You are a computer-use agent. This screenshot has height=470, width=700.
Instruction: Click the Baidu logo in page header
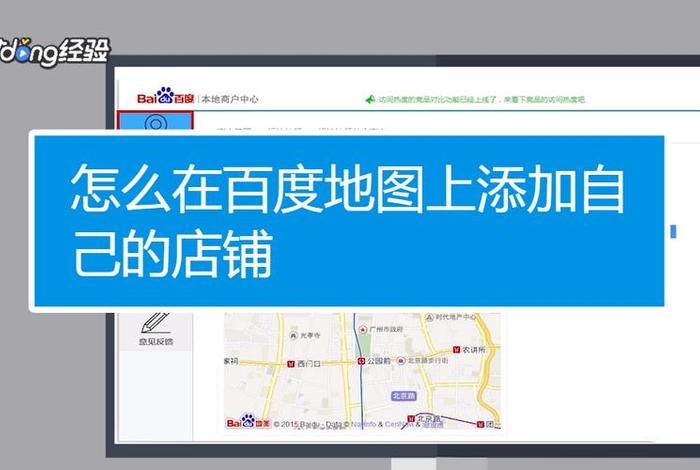(166, 96)
